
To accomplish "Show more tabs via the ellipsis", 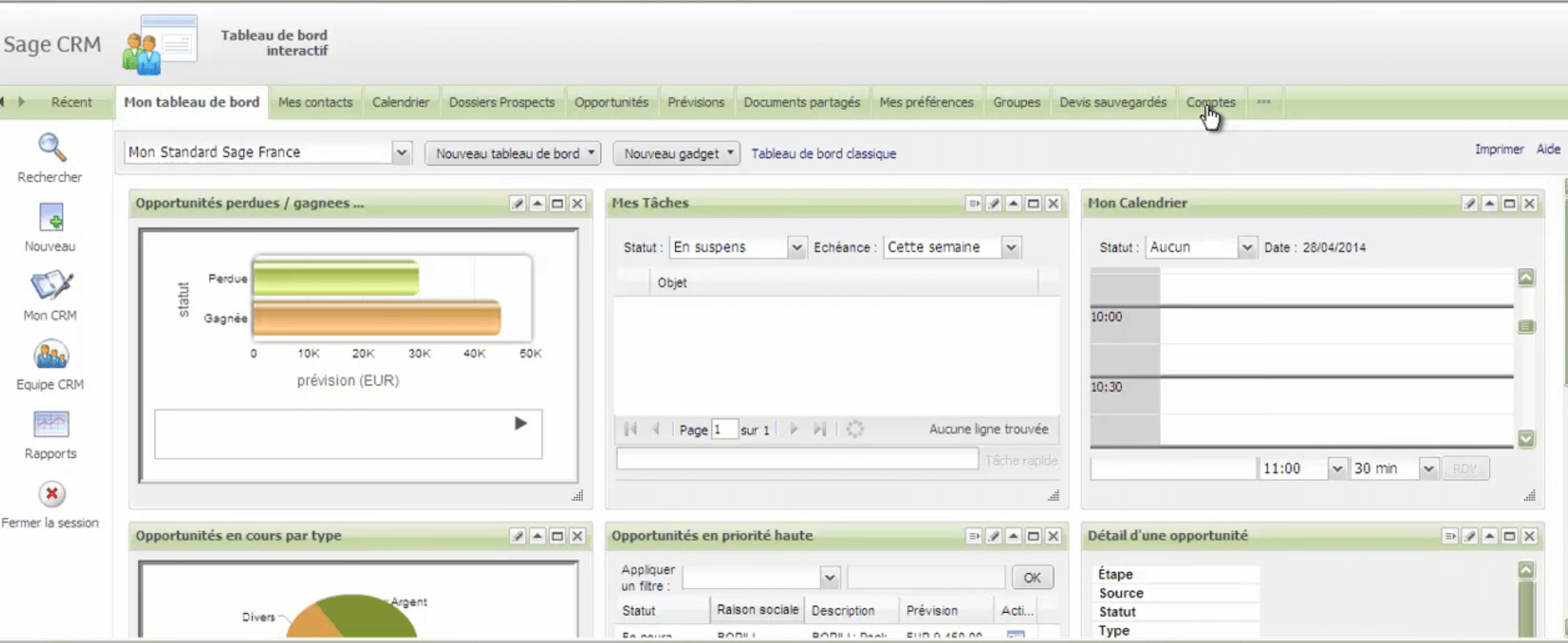I will [x=1264, y=102].
